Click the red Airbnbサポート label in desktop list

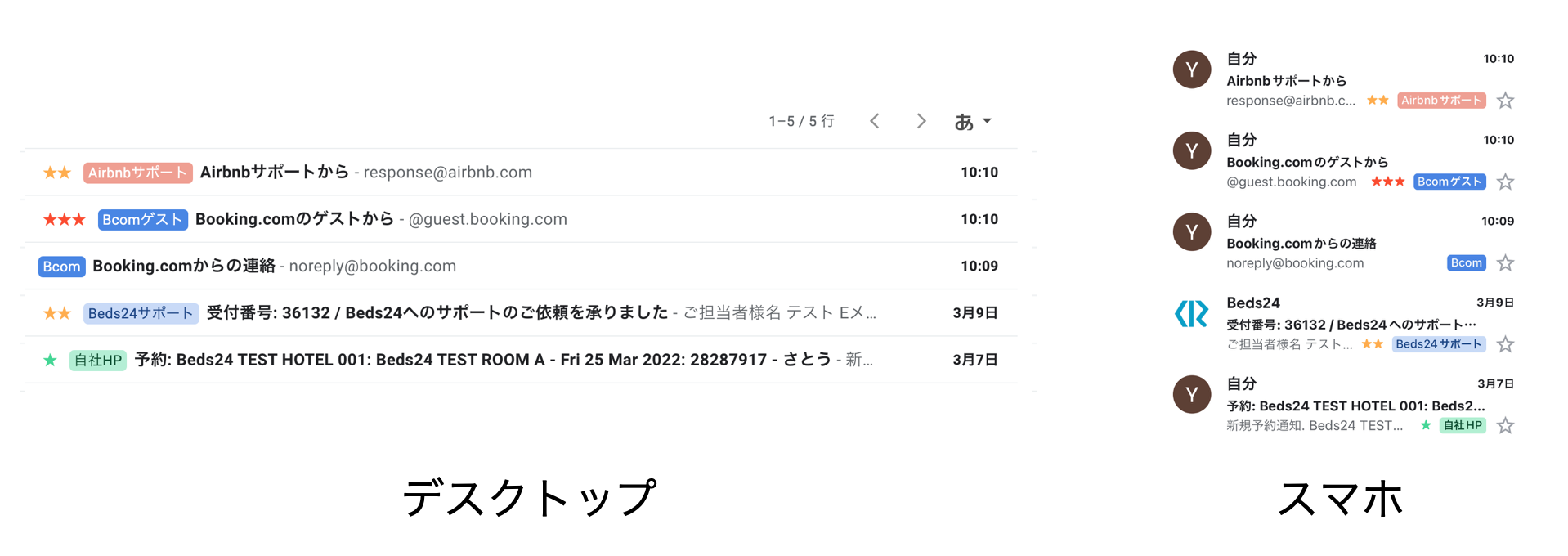pos(137,173)
